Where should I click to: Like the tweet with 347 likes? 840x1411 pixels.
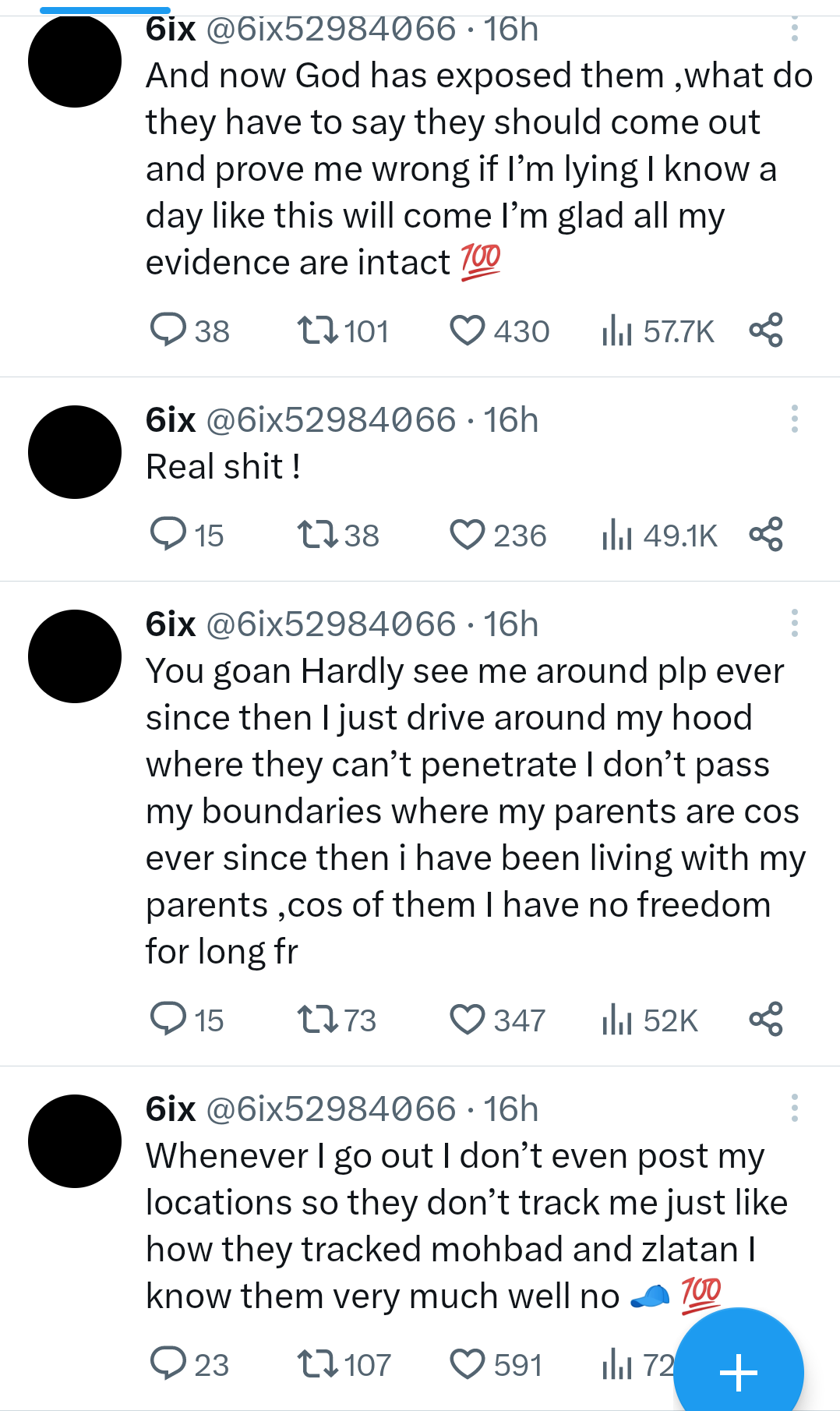tap(468, 1020)
